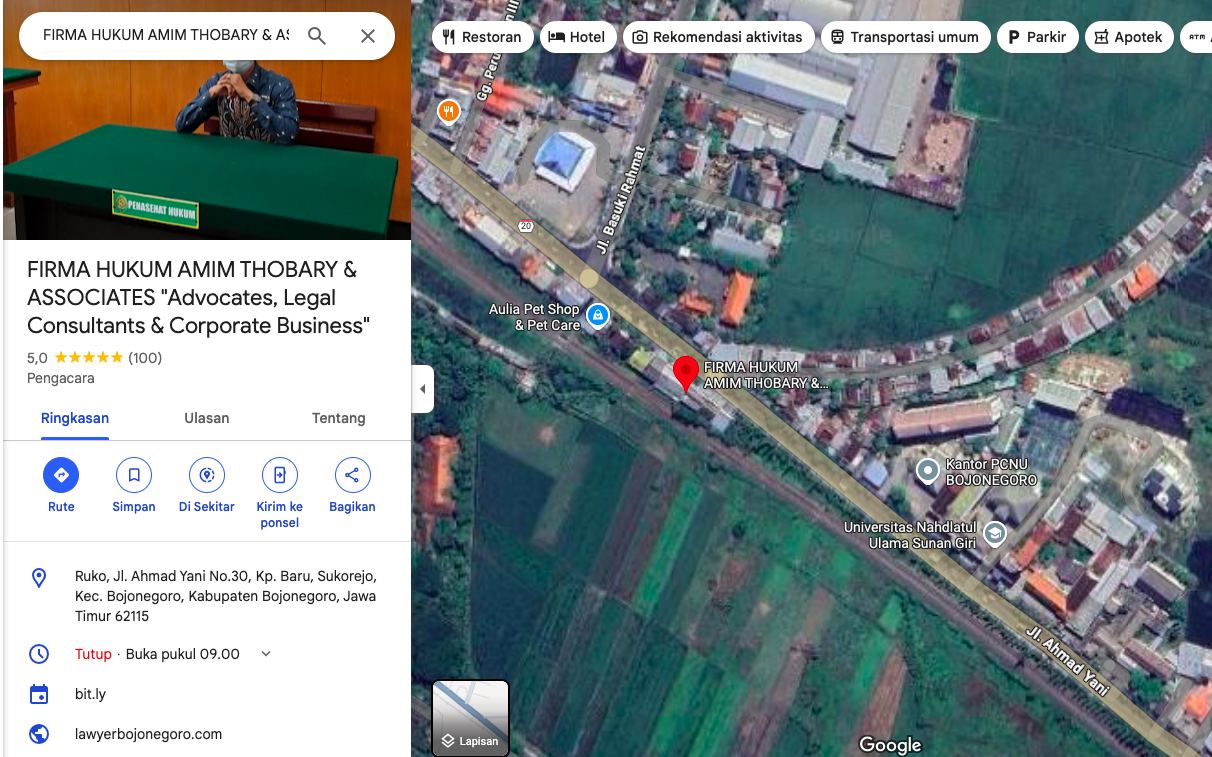Image resolution: width=1212 pixels, height=757 pixels.
Task: Click Kirim ke ponsel icon
Action: click(x=280, y=475)
